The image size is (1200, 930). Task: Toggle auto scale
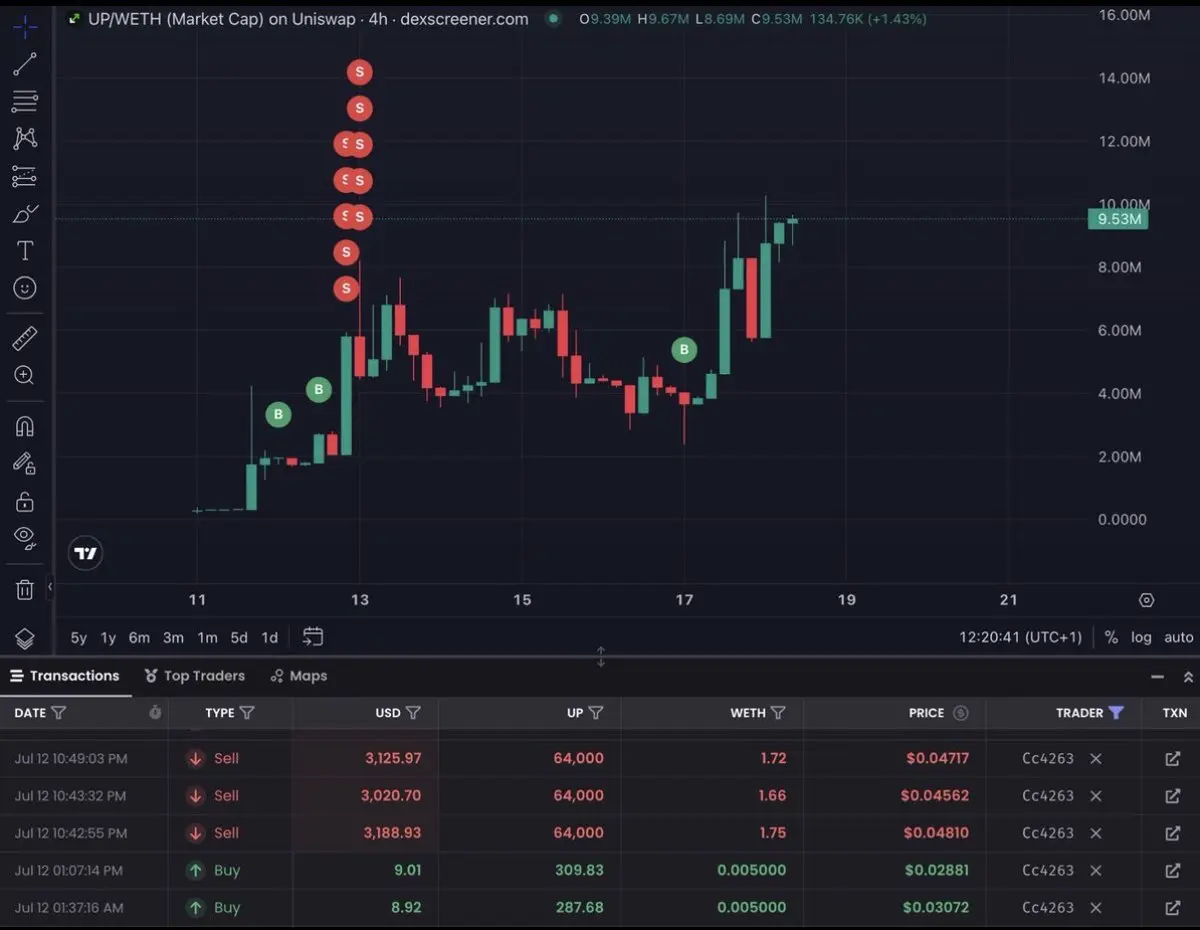click(1179, 637)
